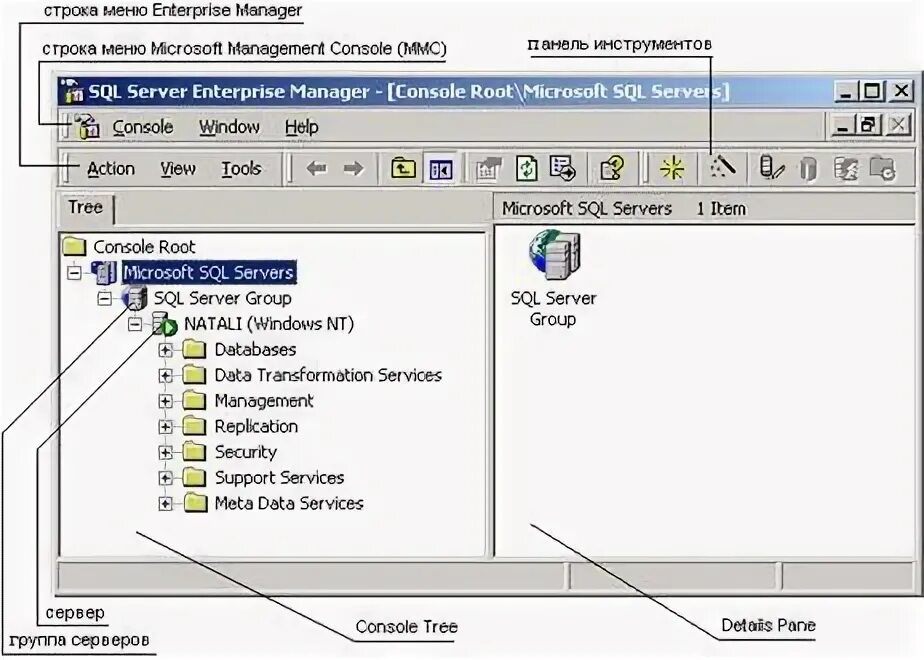Click the Microsoft SQL Servers details header
This screenshot has width=924, height=660.
click(587, 209)
